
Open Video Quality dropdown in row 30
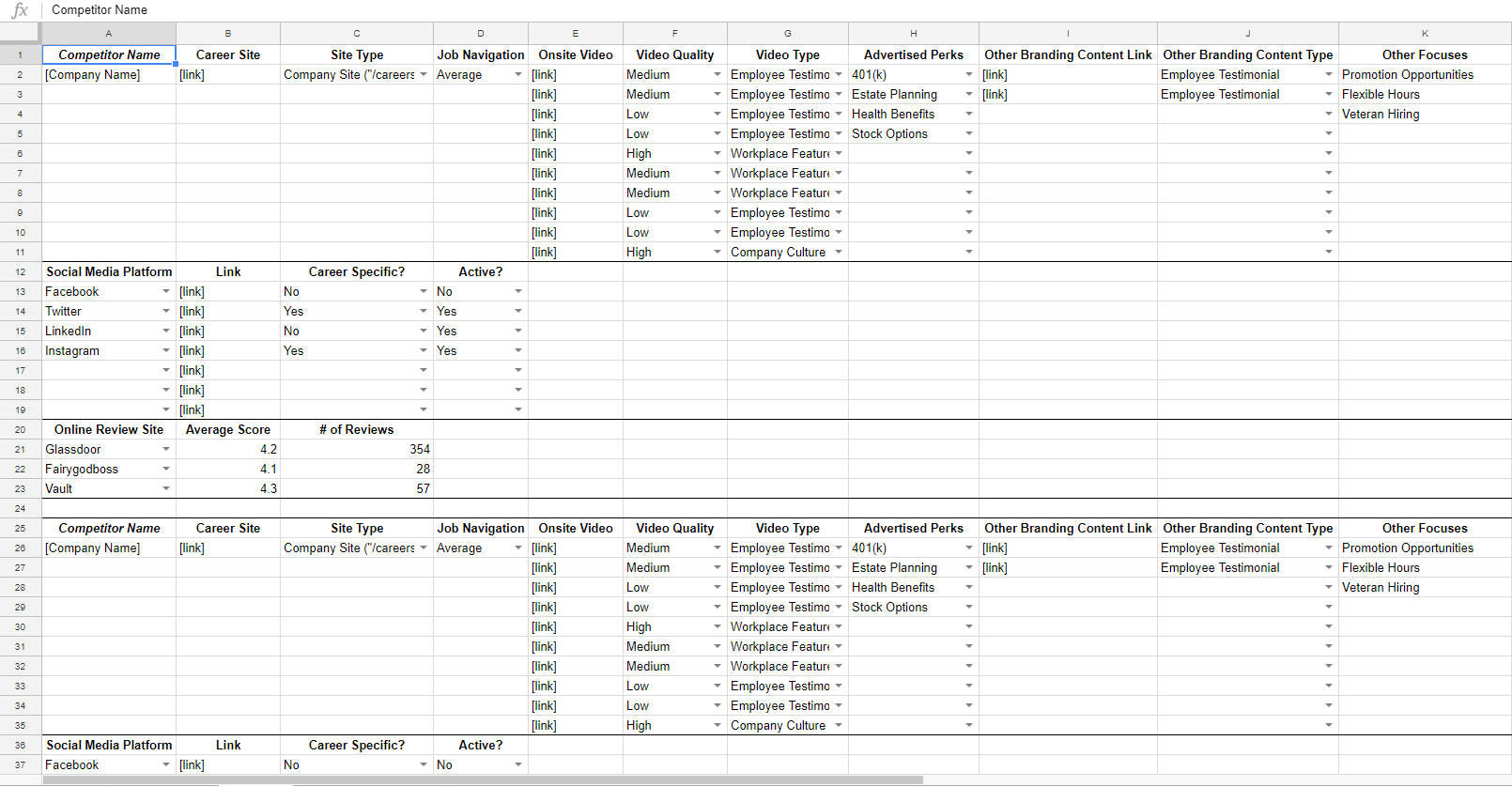(717, 626)
